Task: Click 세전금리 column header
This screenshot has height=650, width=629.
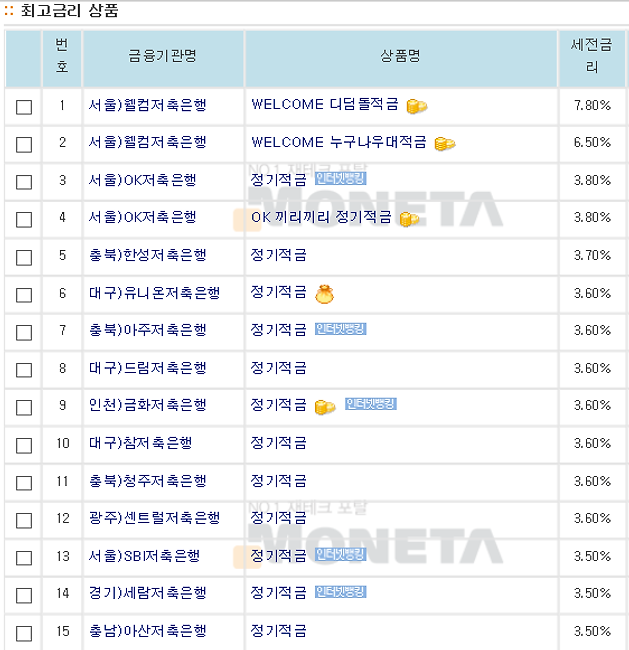Action: pyautogui.click(x=592, y=56)
